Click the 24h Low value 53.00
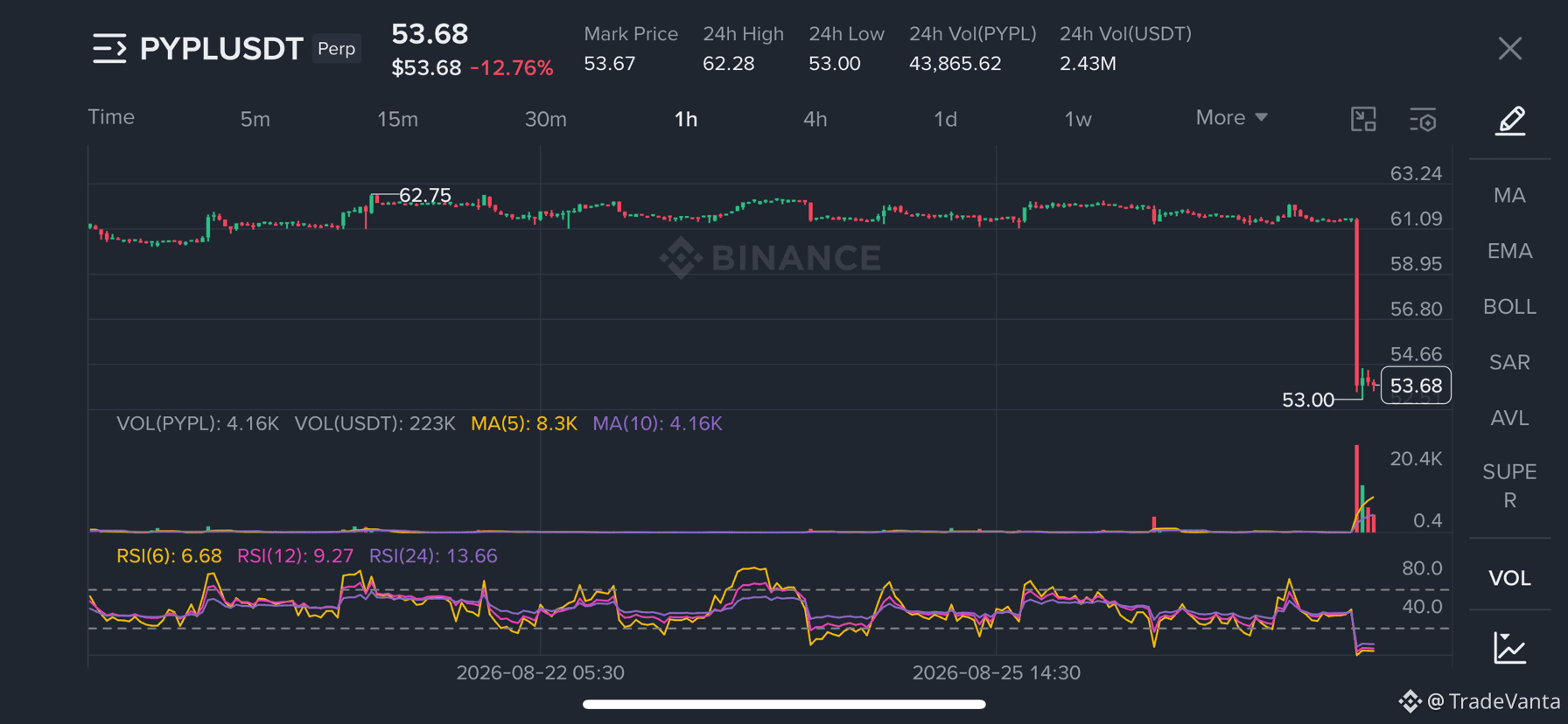This screenshot has height=724, width=1568. pyautogui.click(x=835, y=64)
